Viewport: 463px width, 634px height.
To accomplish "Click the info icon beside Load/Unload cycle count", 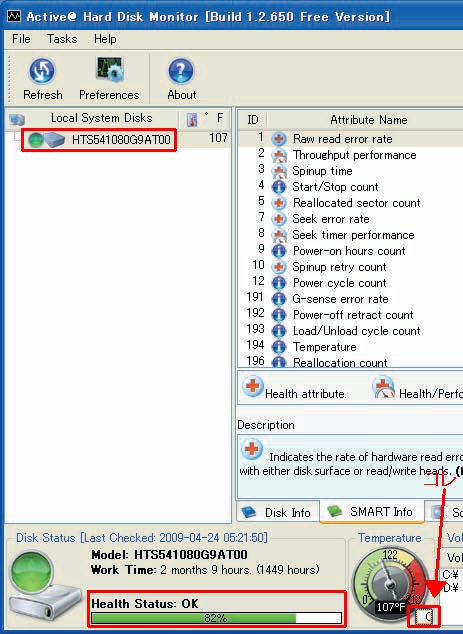I will [x=279, y=331].
